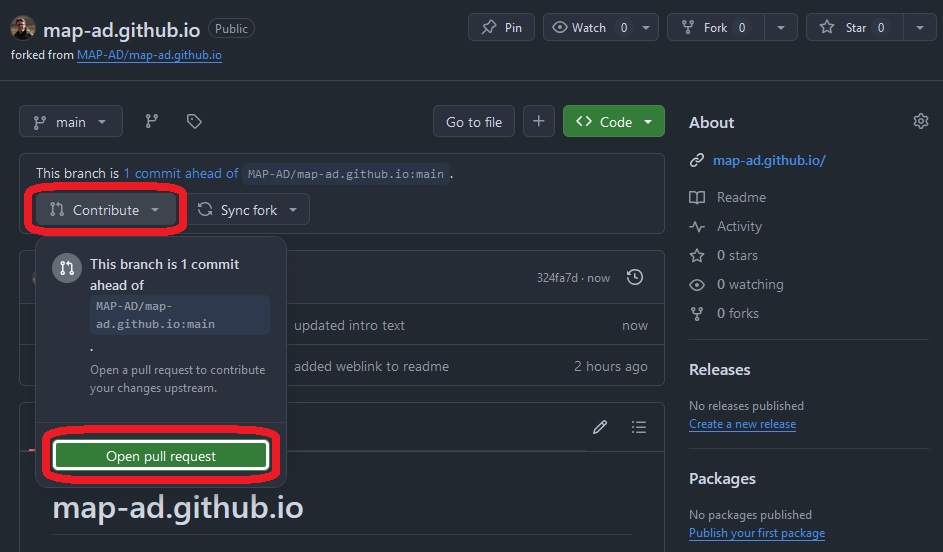Click the '0 forks' link
Image resolution: width=943 pixels, height=552 pixels.
[x=738, y=313]
